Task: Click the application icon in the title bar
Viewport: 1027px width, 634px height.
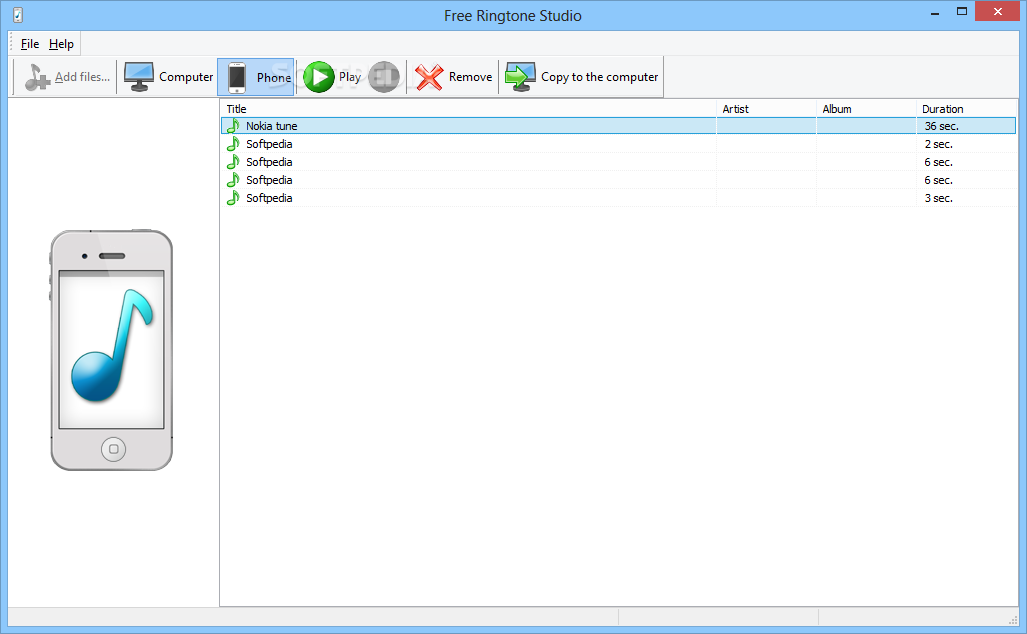Action: (18, 15)
